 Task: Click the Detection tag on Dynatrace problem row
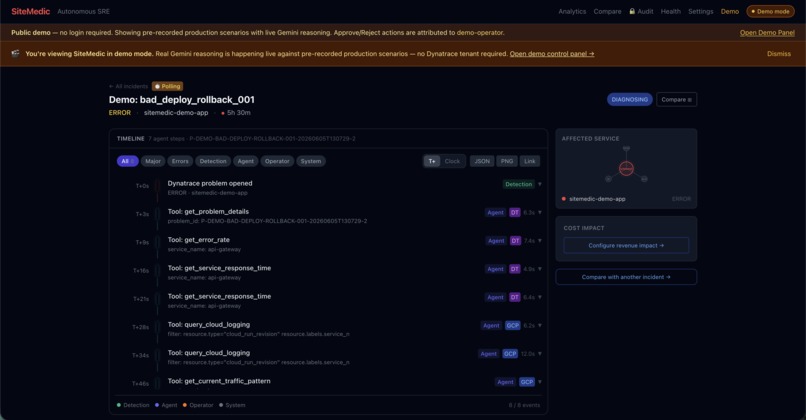tap(518, 184)
